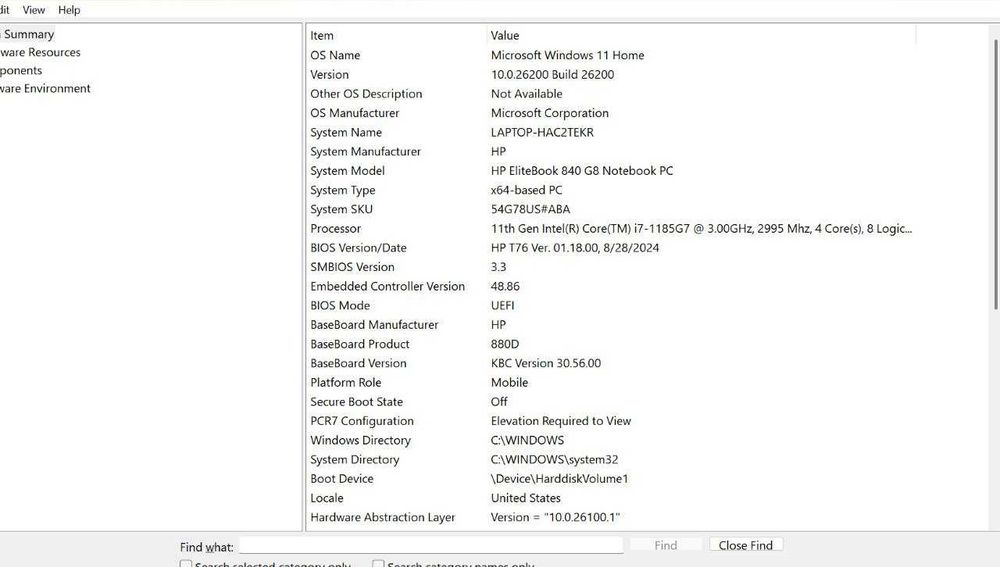Viewport: 1000px width, 567px height.
Task: Open the View menu
Action: [33, 10]
